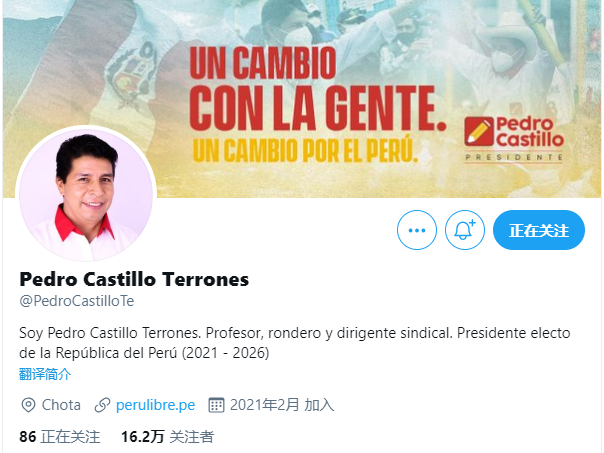Click the Chota location text
The image size is (604, 453).
pyautogui.click(x=61, y=405)
